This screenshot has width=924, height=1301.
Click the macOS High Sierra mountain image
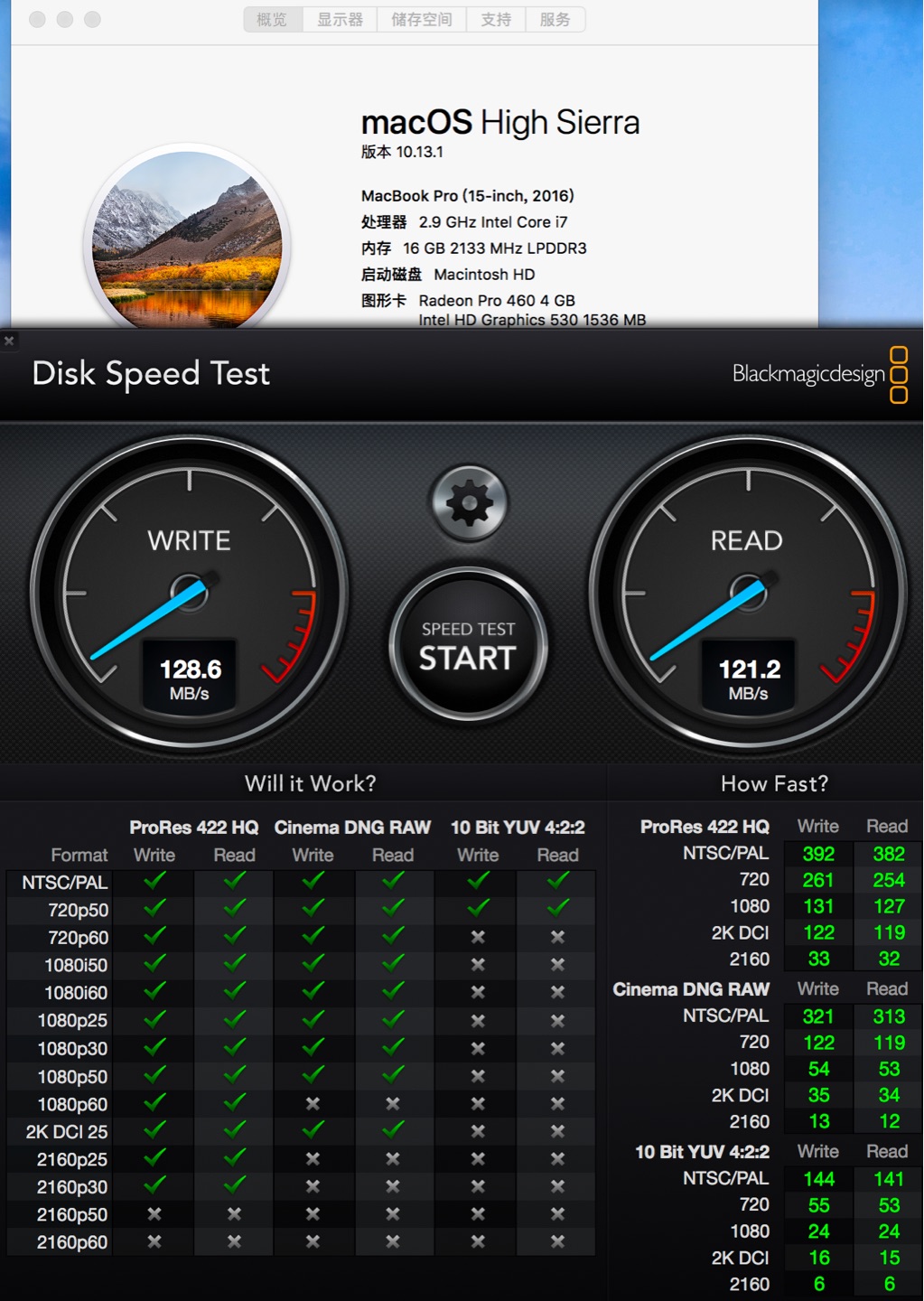pyautogui.click(x=188, y=239)
